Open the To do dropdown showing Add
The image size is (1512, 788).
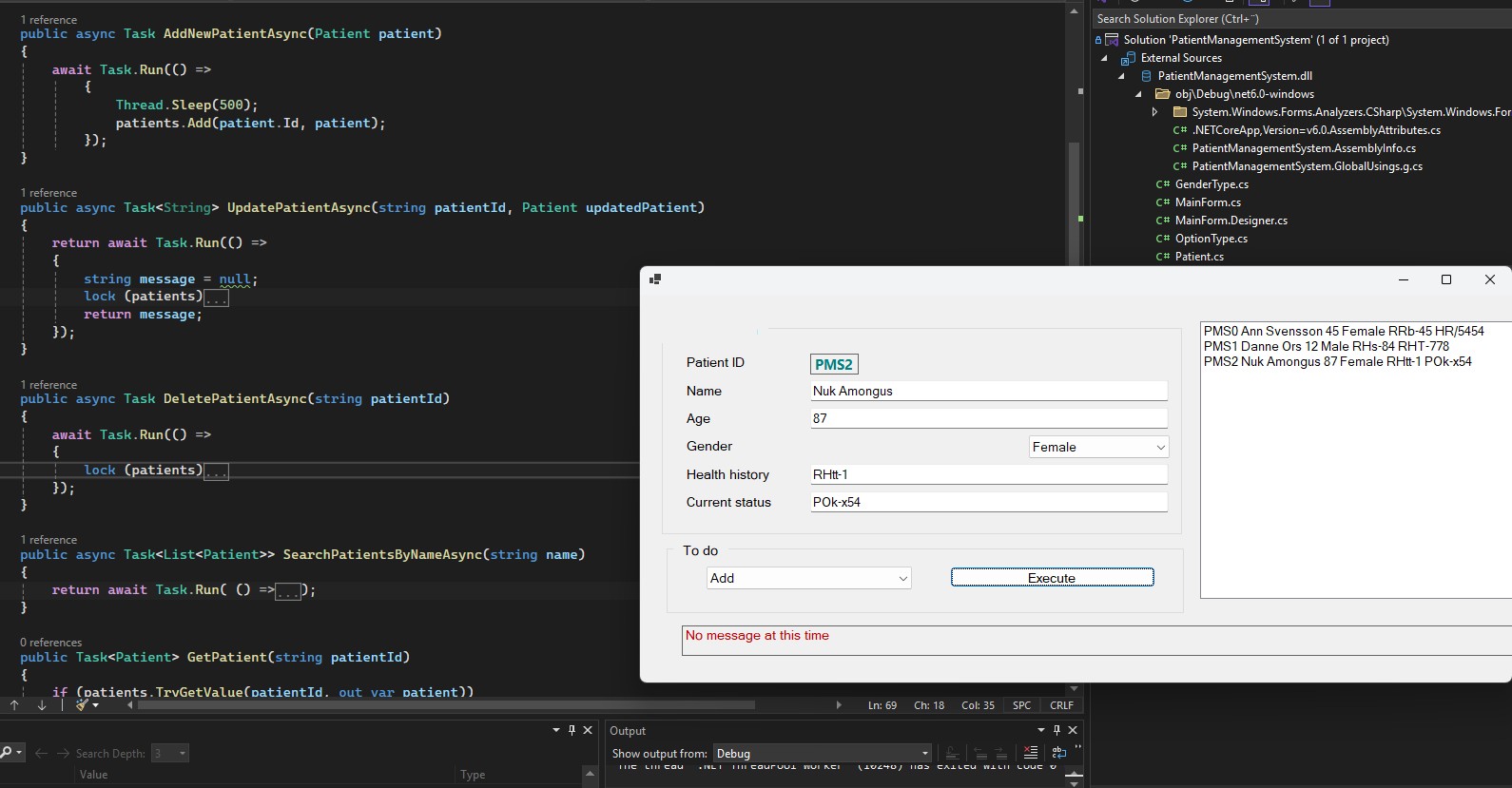point(808,578)
